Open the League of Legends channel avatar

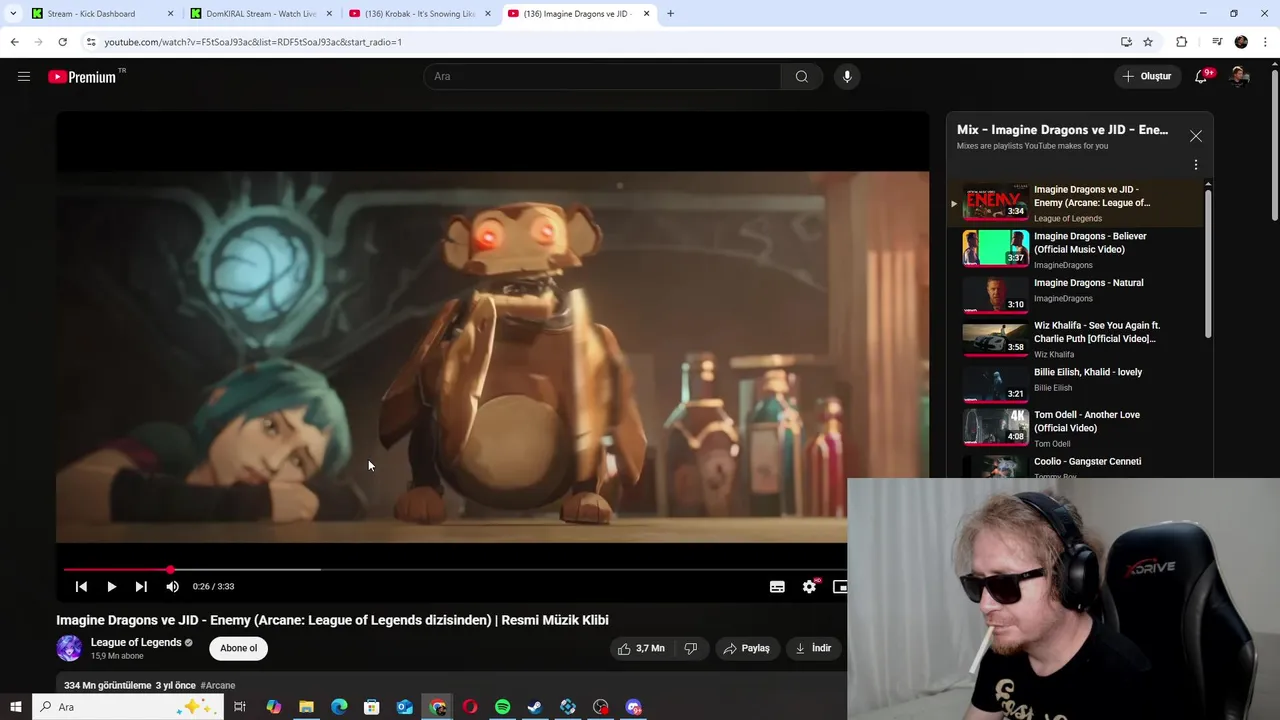[x=69, y=648]
